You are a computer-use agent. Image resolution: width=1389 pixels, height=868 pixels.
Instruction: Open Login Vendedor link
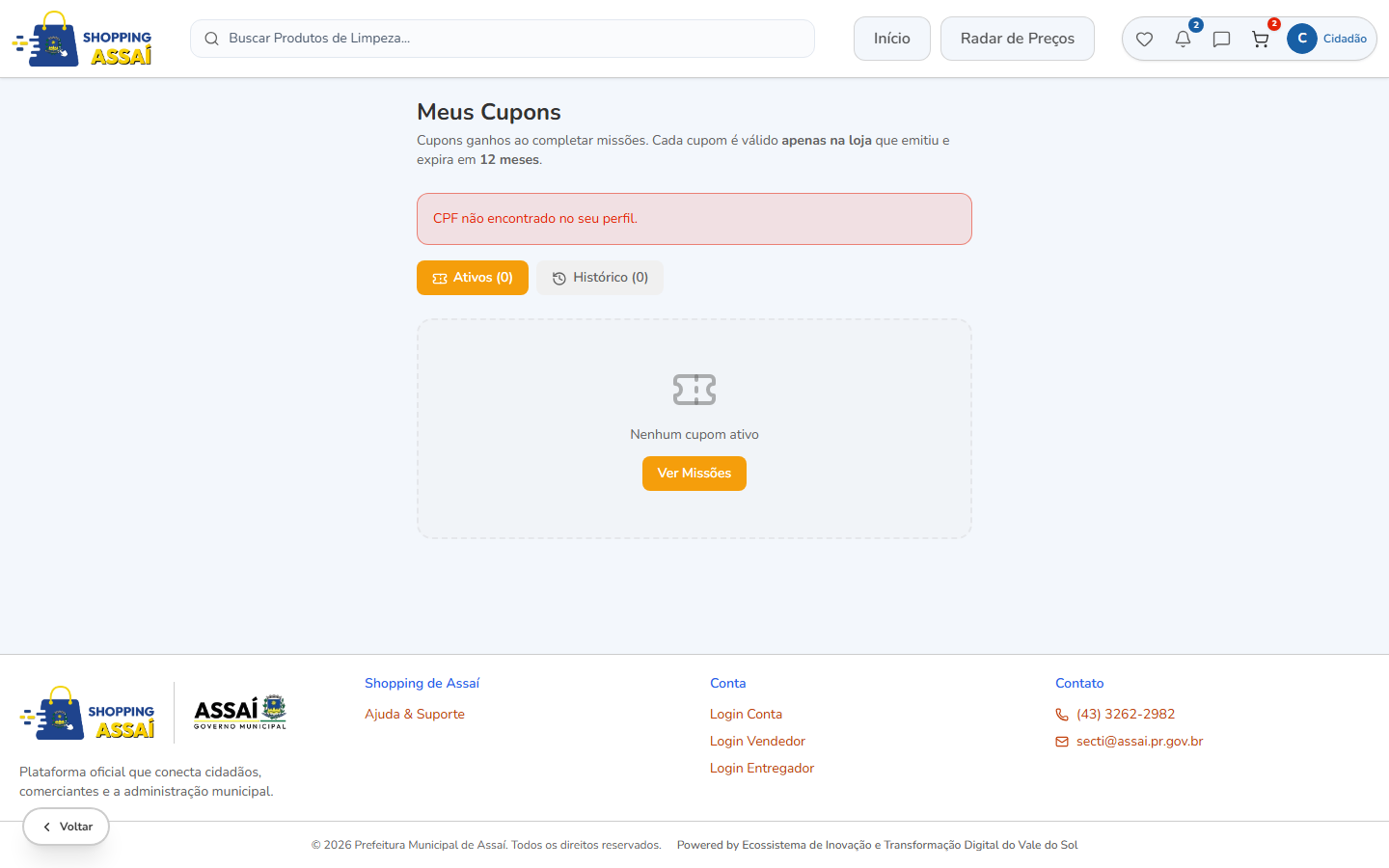coord(757,742)
